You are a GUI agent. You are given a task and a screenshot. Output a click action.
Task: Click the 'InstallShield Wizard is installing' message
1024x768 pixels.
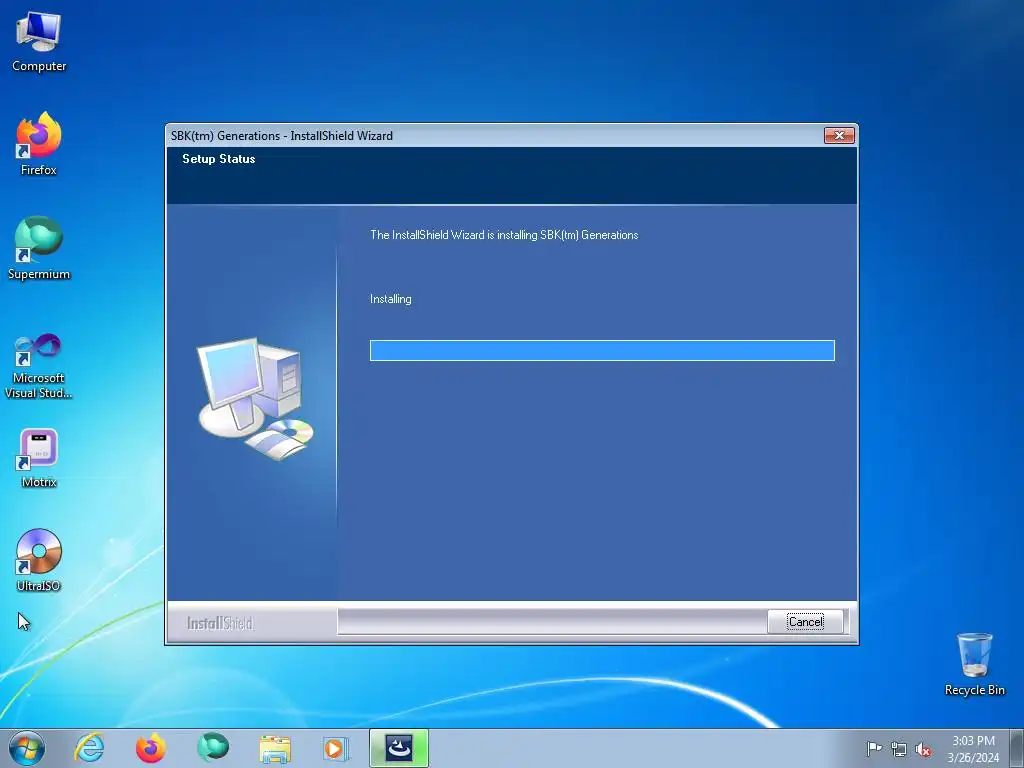click(504, 235)
